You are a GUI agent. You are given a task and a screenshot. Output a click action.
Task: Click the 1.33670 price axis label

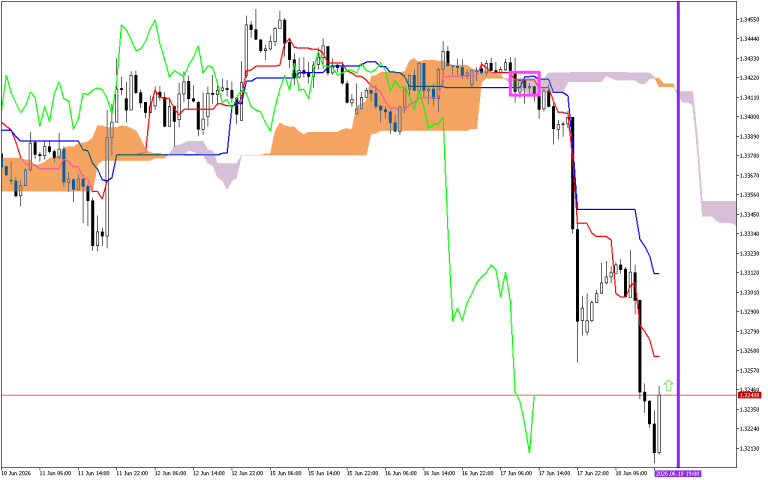point(750,175)
